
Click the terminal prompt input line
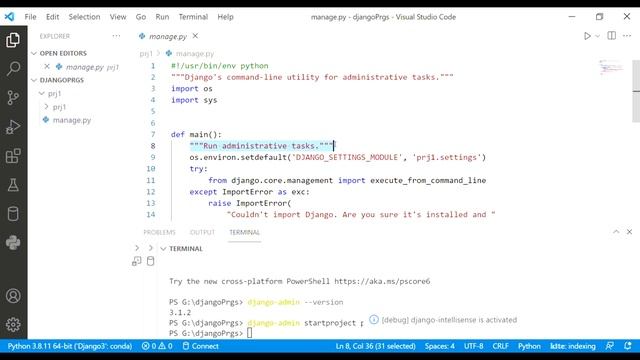click(211, 333)
